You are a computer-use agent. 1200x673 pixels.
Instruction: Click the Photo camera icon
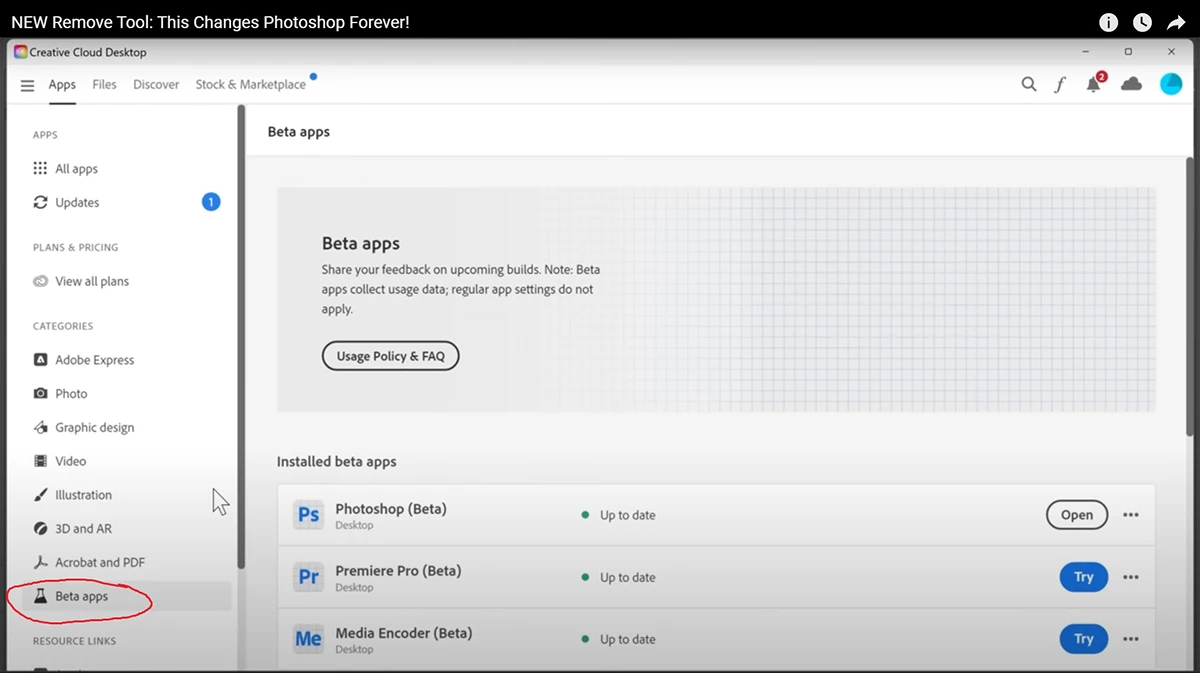(x=40, y=394)
